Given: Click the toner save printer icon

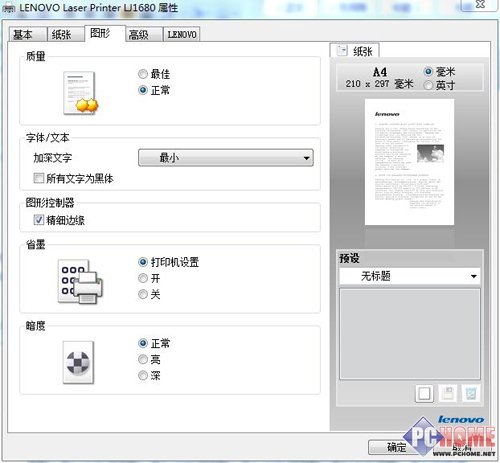Looking at the screenshot, I should tap(80, 281).
